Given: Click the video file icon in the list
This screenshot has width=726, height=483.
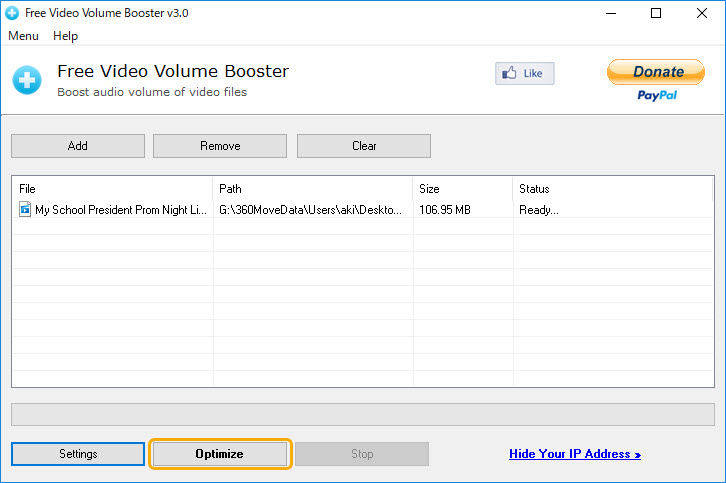Looking at the screenshot, I should pyautogui.click(x=25, y=210).
